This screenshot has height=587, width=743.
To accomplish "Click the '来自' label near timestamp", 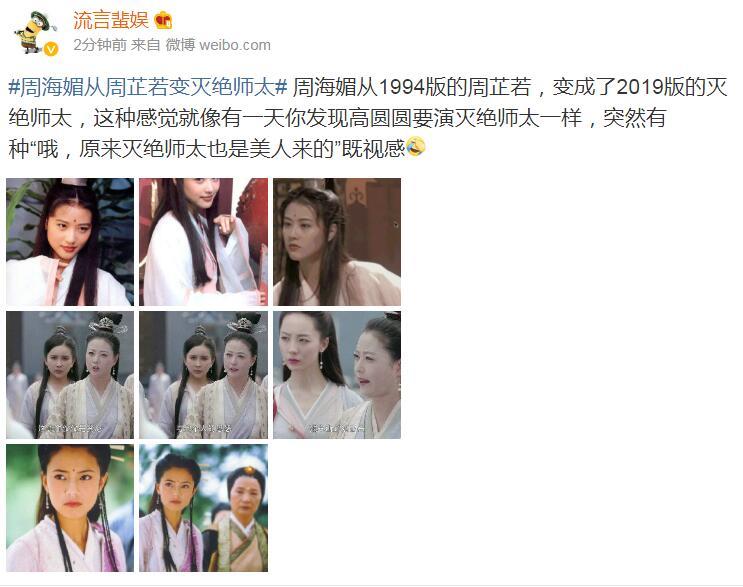I will pyautogui.click(x=145, y=45).
